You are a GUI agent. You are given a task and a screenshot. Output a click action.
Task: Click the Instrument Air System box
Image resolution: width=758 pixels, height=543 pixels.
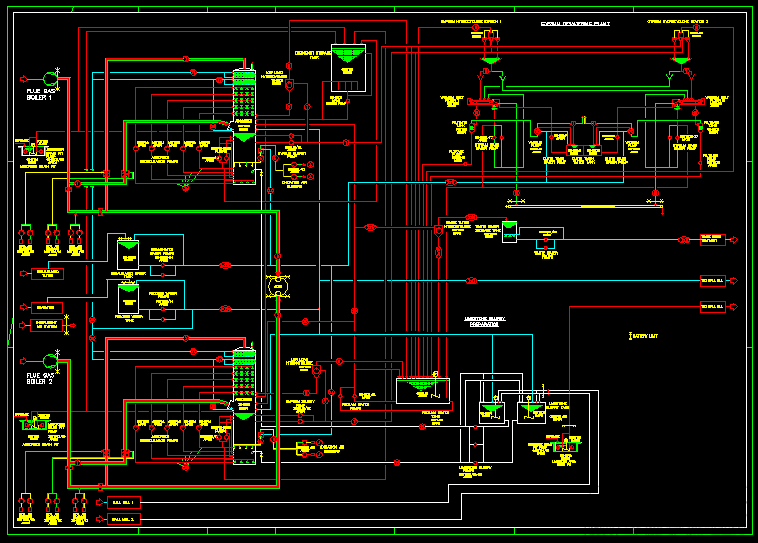47,325
